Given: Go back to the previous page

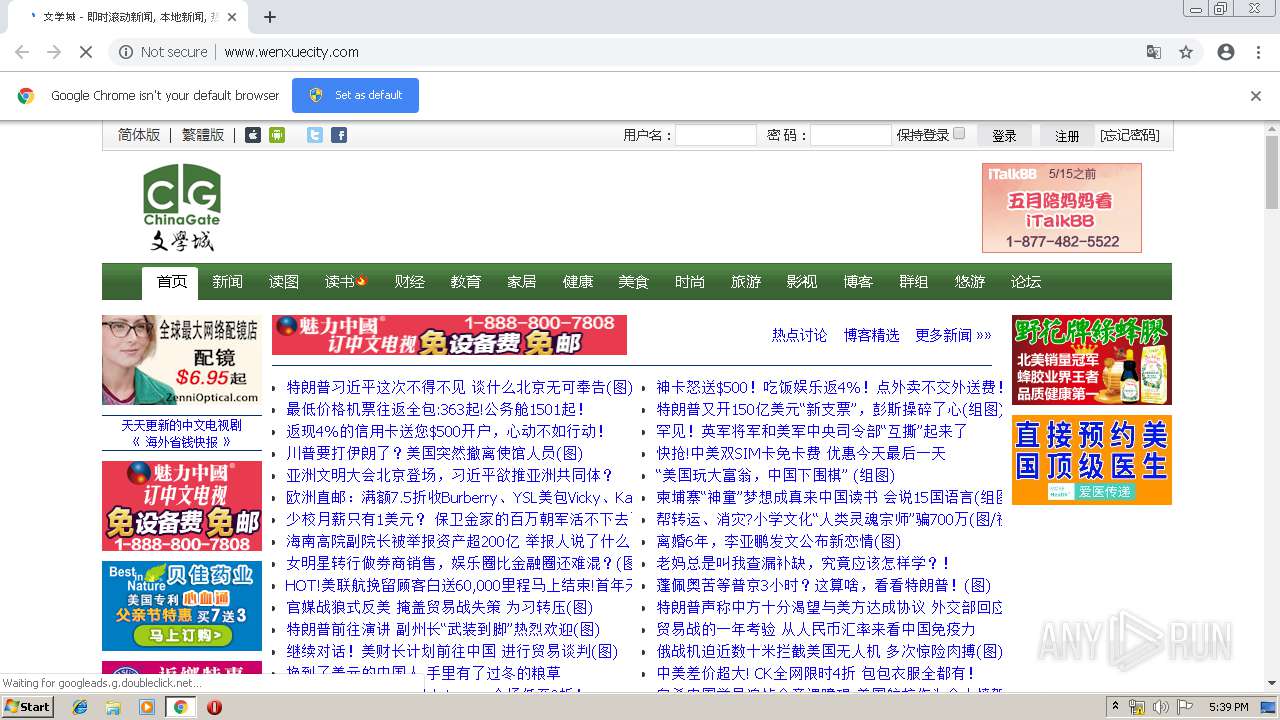Looking at the screenshot, I should 22,52.
